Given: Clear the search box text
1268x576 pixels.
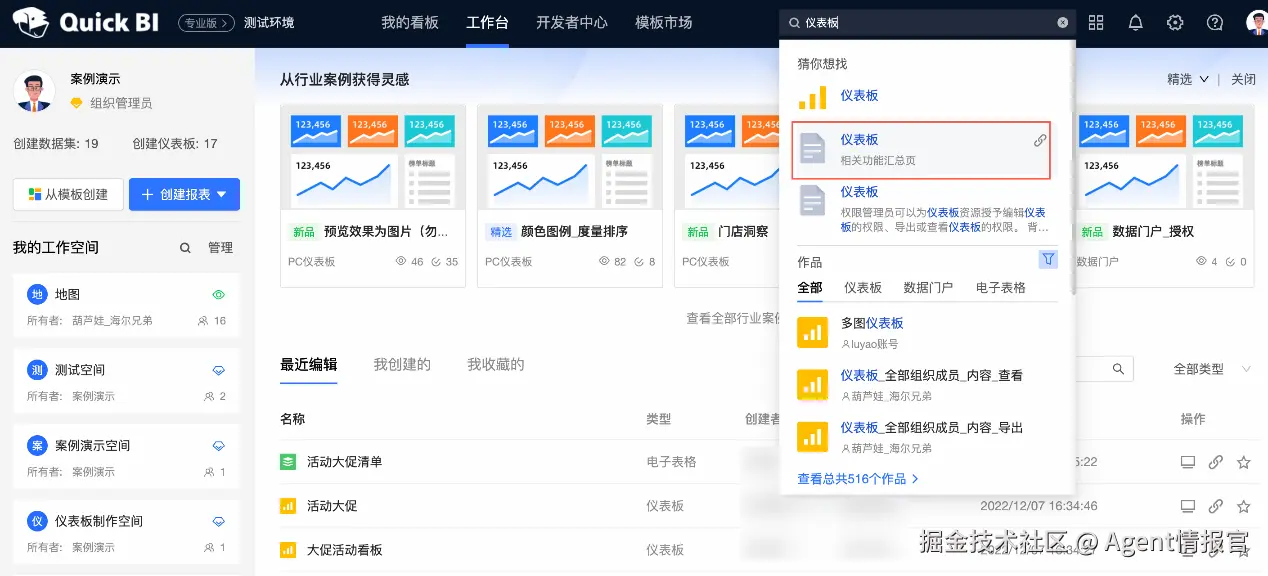Looking at the screenshot, I should click(1062, 22).
